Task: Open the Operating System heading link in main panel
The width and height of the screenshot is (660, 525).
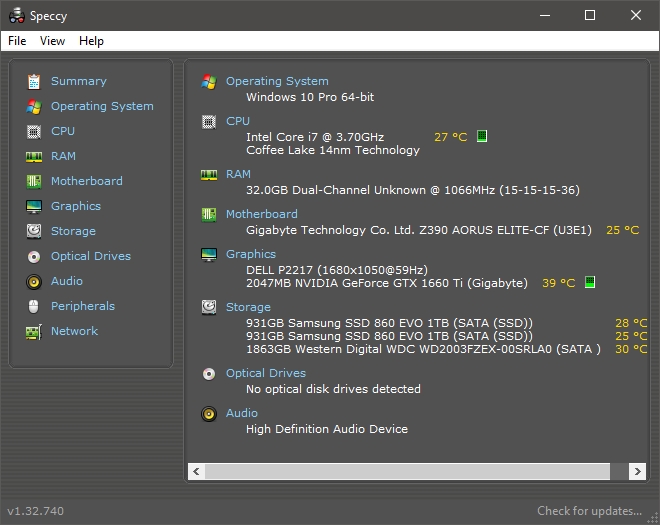Action: point(277,81)
